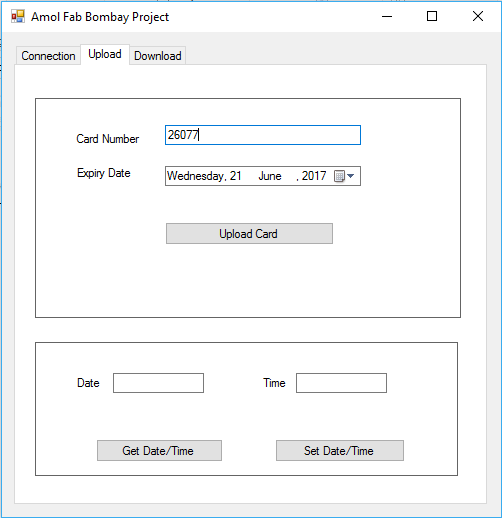Screen dimensions: 502x518
Task: Click inside the Date text box
Action: coord(158,383)
